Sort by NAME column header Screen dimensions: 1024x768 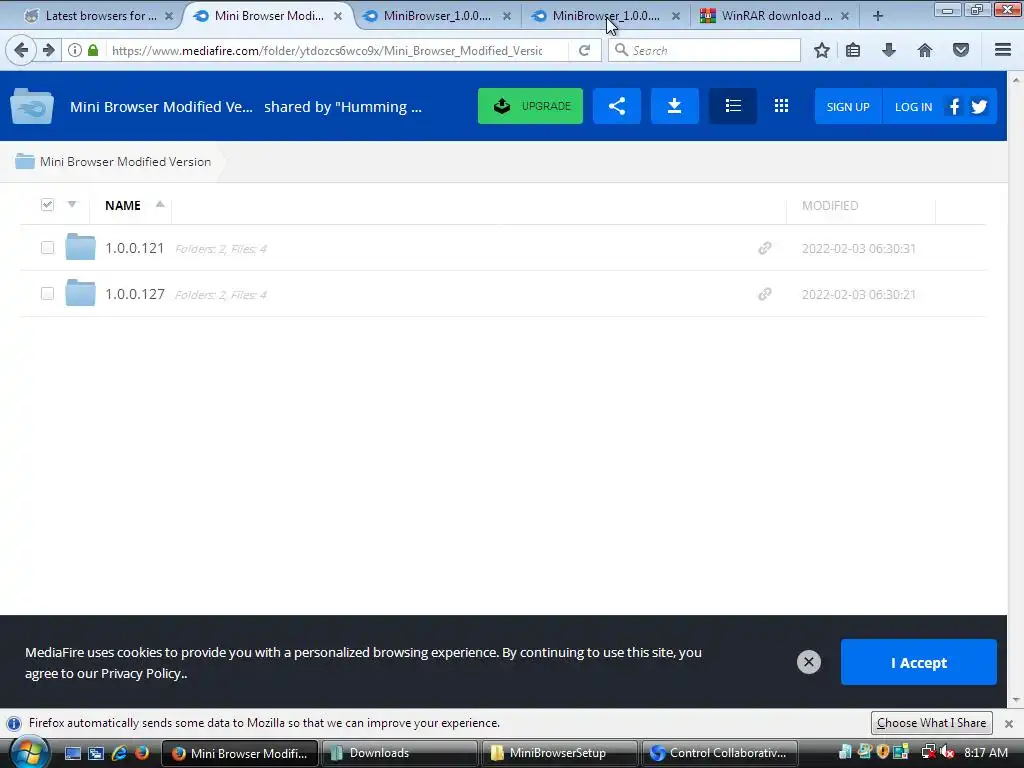click(x=123, y=205)
